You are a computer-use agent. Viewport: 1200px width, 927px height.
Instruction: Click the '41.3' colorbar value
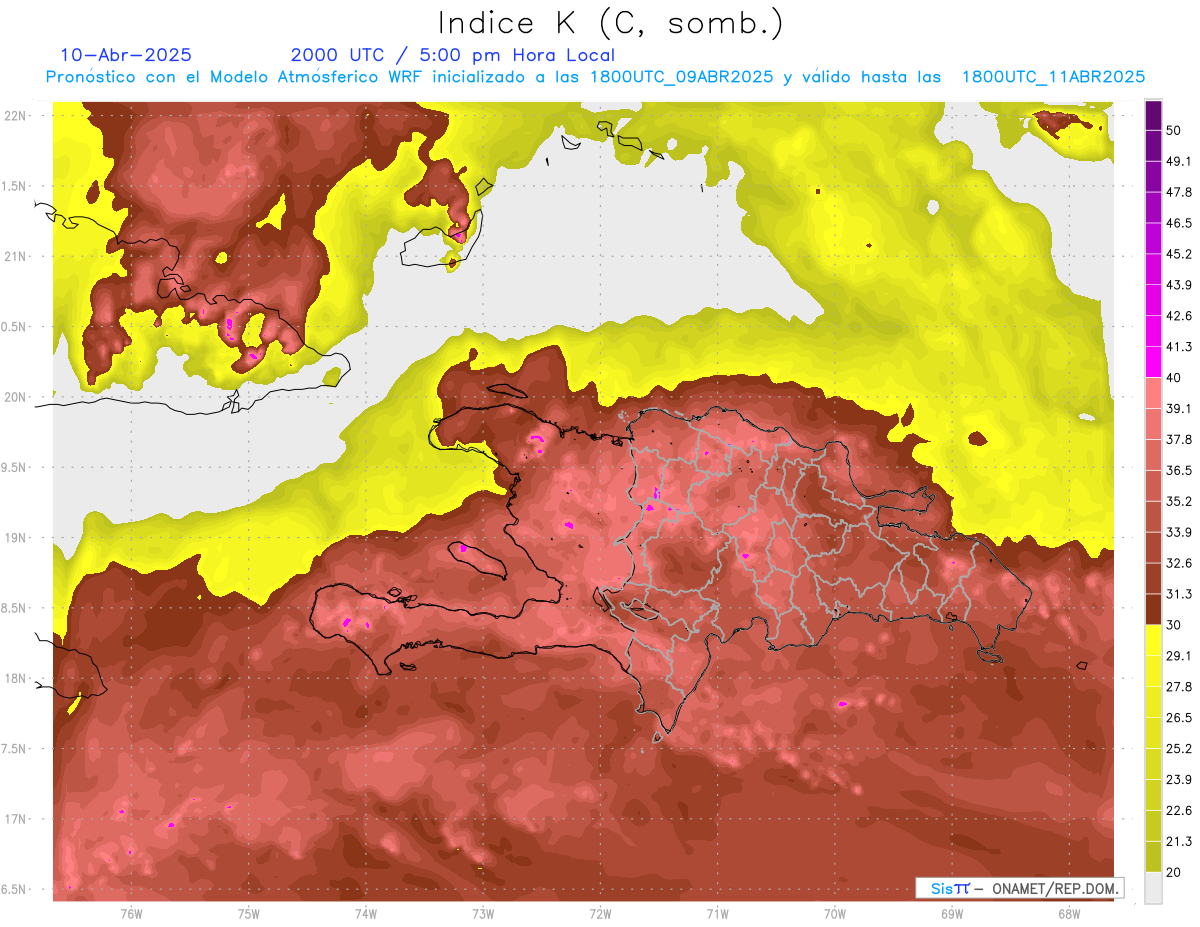(x=1179, y=347)
